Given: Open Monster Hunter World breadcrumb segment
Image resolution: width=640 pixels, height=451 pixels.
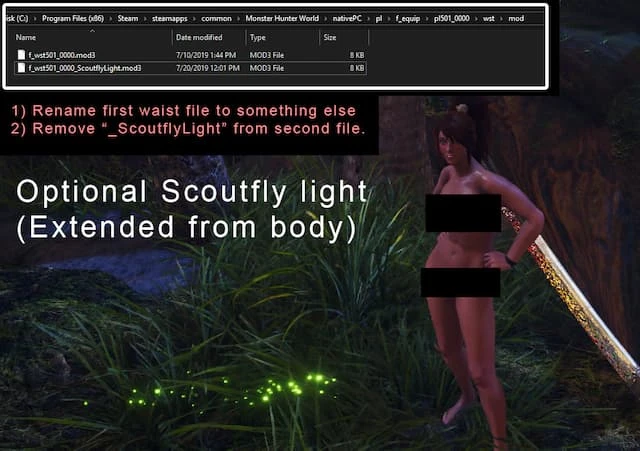Looking at the screenshot, I should 282,18.
